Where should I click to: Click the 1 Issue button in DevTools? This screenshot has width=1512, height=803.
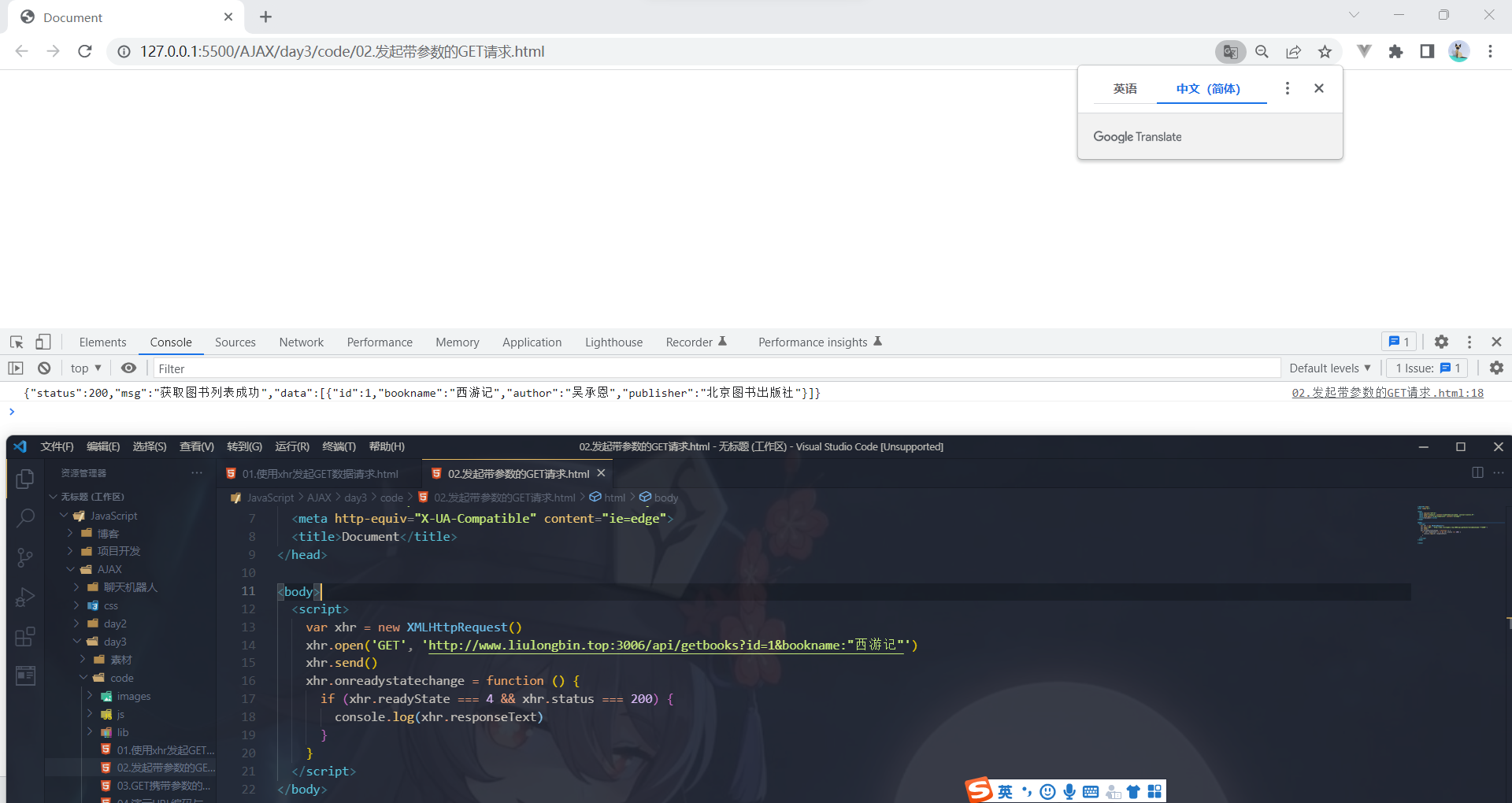[x=1425, y=368]
